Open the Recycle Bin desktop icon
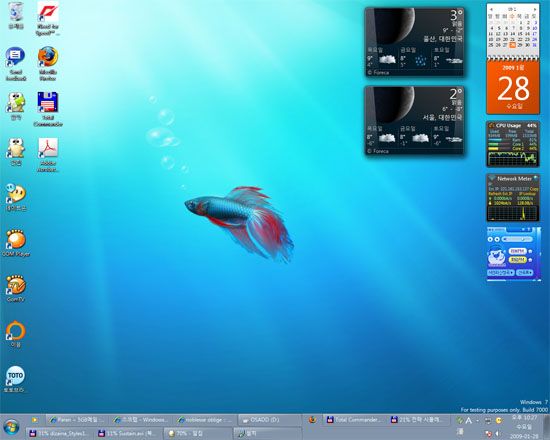Viewport: 550px width, 440px height. pos(15,15)
